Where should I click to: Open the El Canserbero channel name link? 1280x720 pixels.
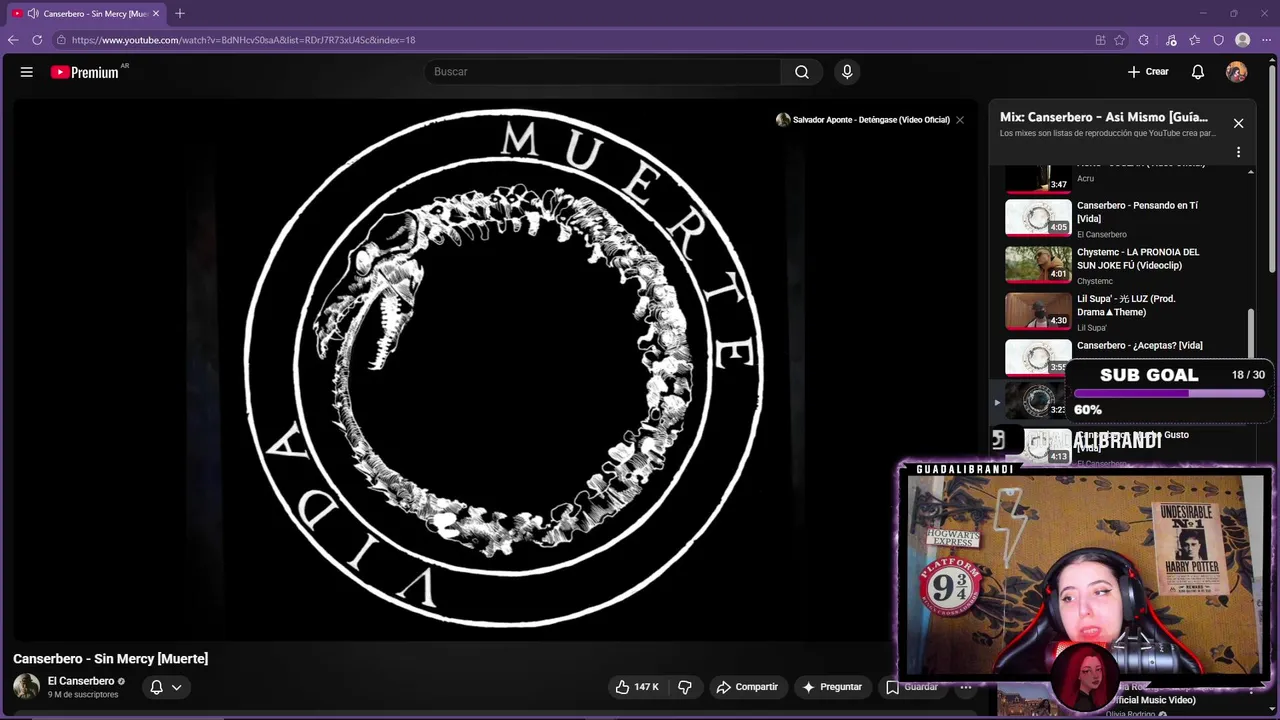click(x=81, y=681)
